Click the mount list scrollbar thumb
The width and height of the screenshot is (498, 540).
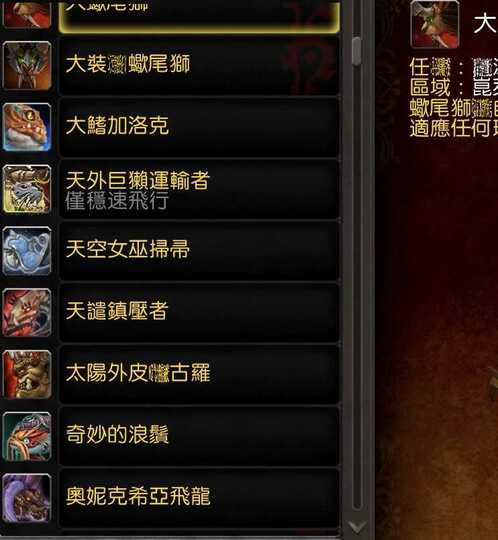(x=357, y=51)
